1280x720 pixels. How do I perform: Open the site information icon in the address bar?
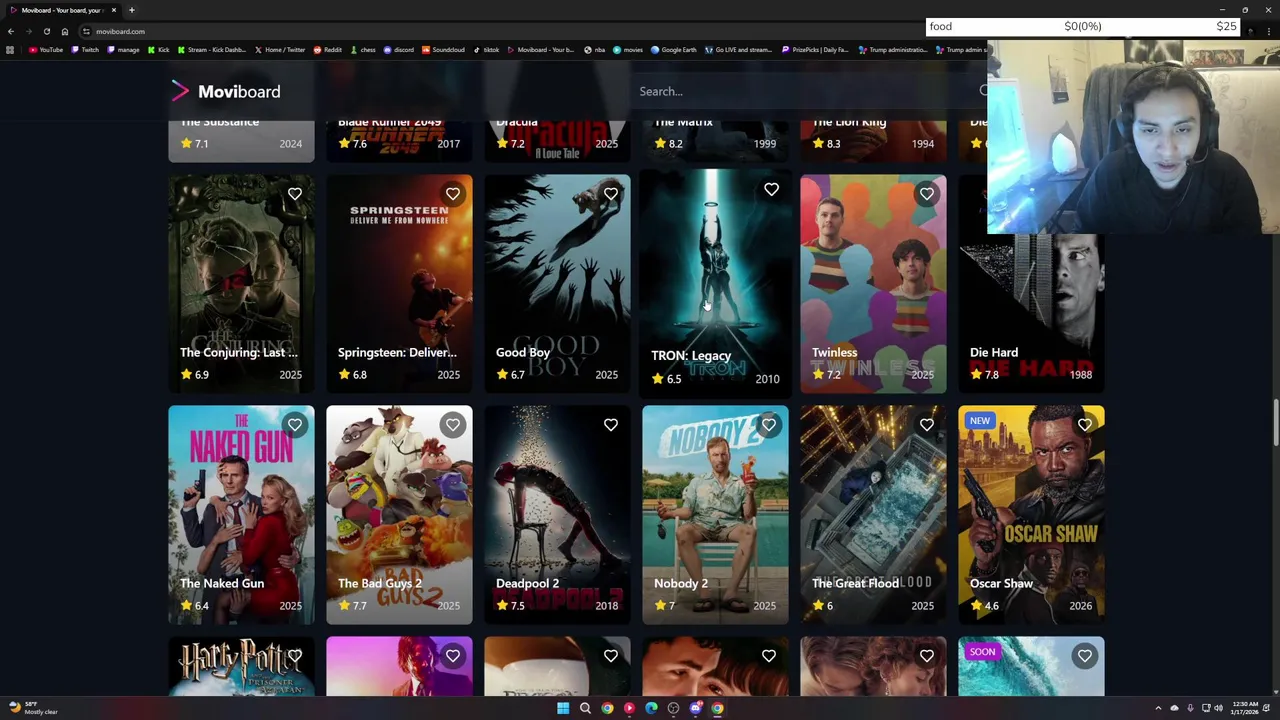point(86,31)
